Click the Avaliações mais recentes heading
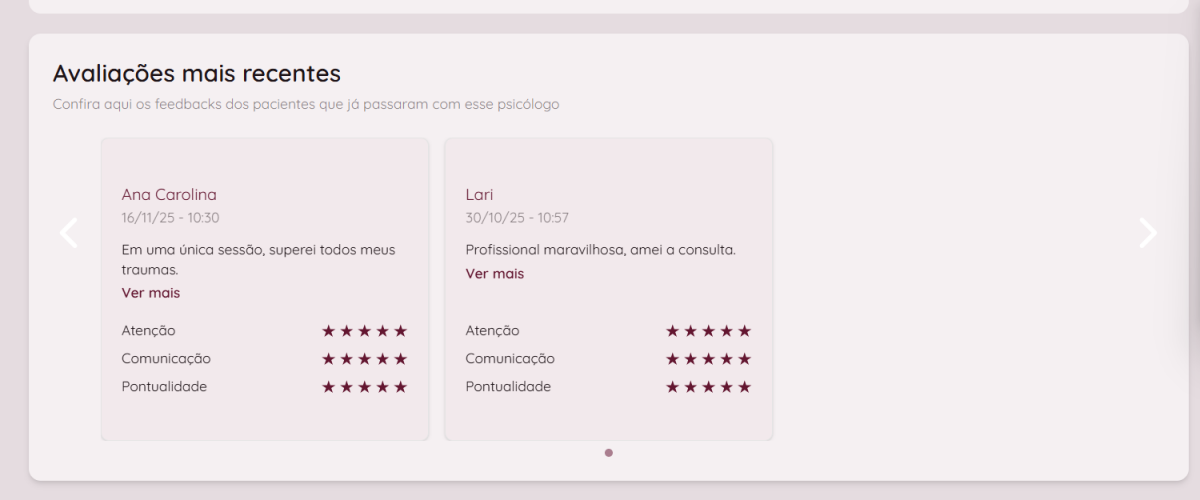Image resolution: width=1200 pixels, height=500 pixels. (197, 73)
